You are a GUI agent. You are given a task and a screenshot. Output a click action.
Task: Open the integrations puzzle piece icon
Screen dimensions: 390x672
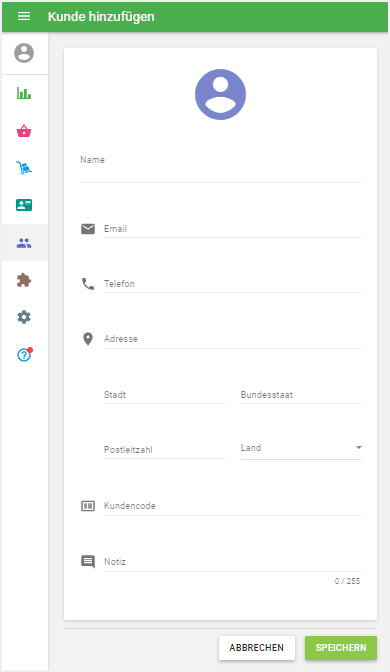(24, 280)
